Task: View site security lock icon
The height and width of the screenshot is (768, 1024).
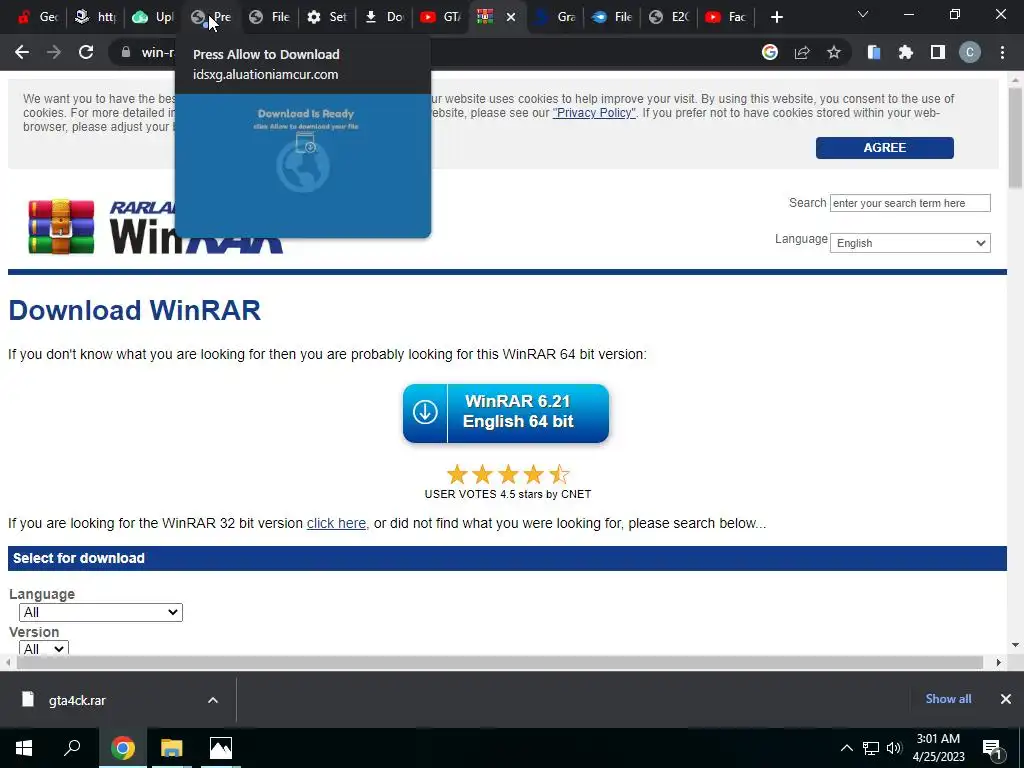Action: pyautogui.click(x=126, y=52)
